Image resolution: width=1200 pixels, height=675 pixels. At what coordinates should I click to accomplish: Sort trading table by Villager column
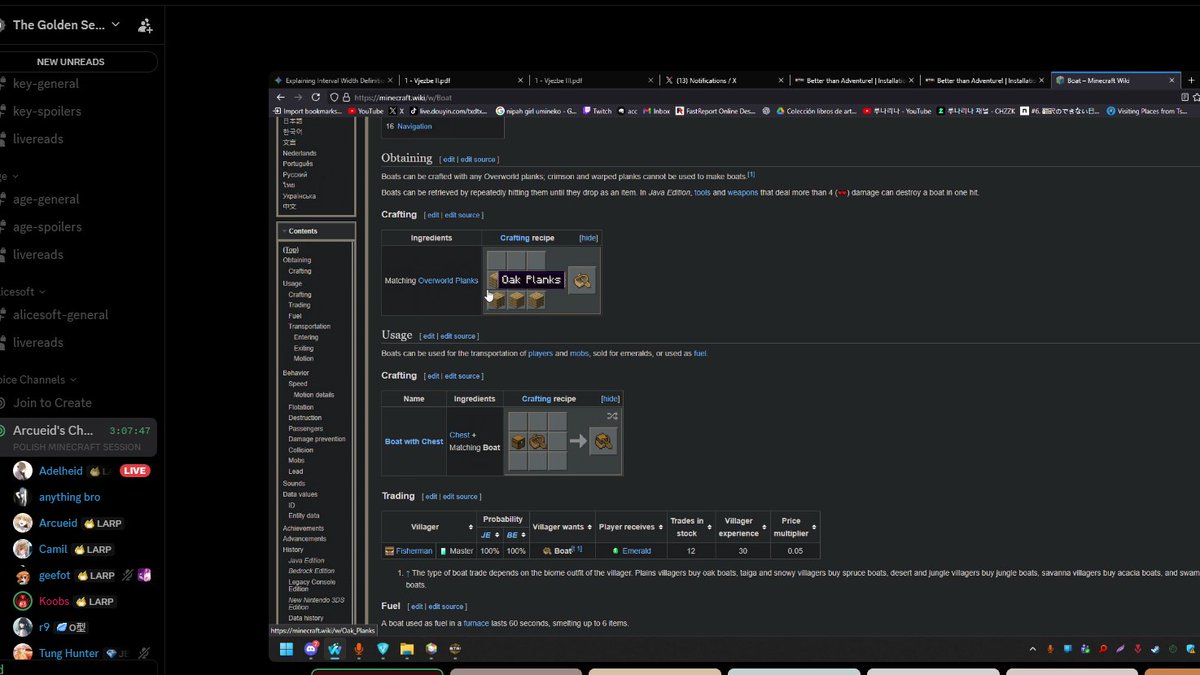click(471, 527)
